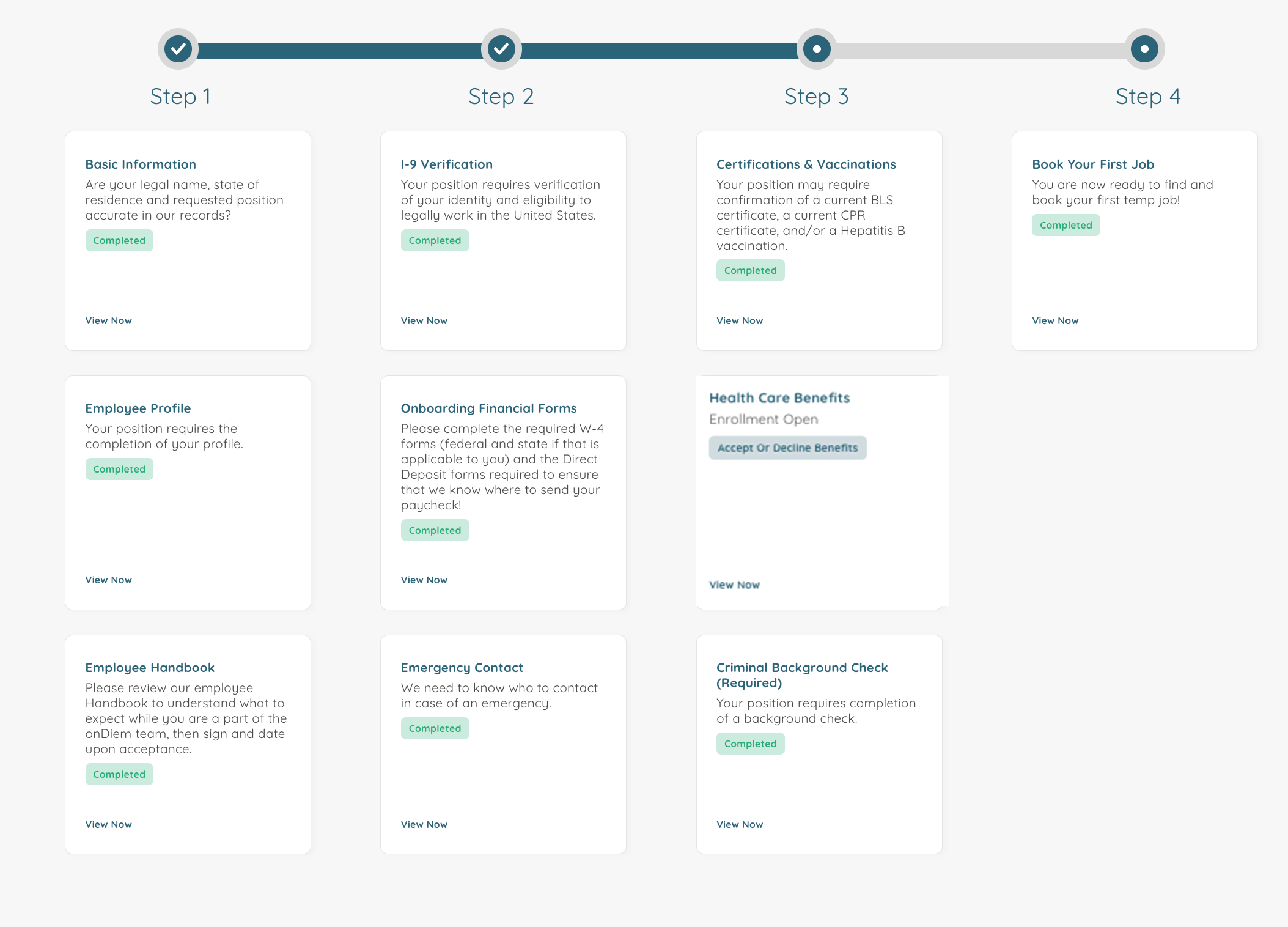Click the Health Care Benefits card title

[779, 398]
